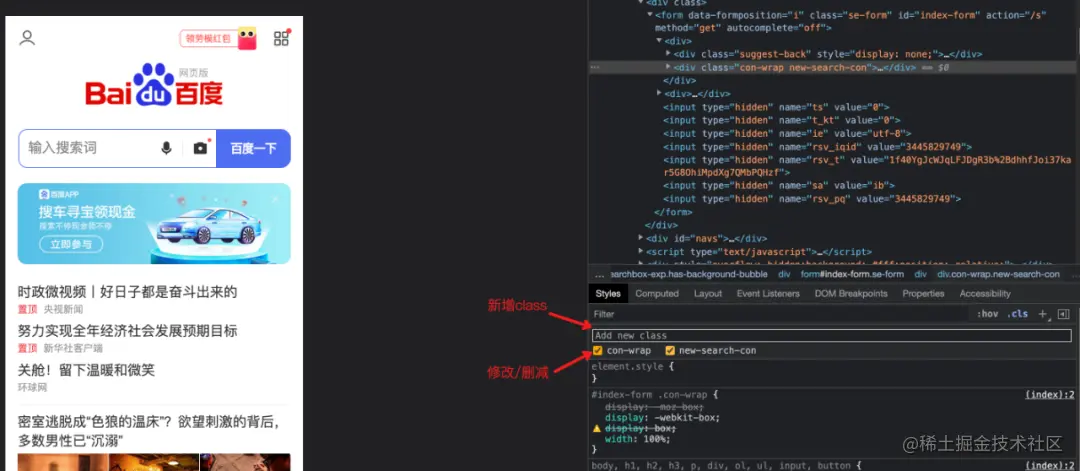Click the form#index-form.se-form breadcrumb
Image resolution: width=1080 pixels, height=471 pixels.
852,274
